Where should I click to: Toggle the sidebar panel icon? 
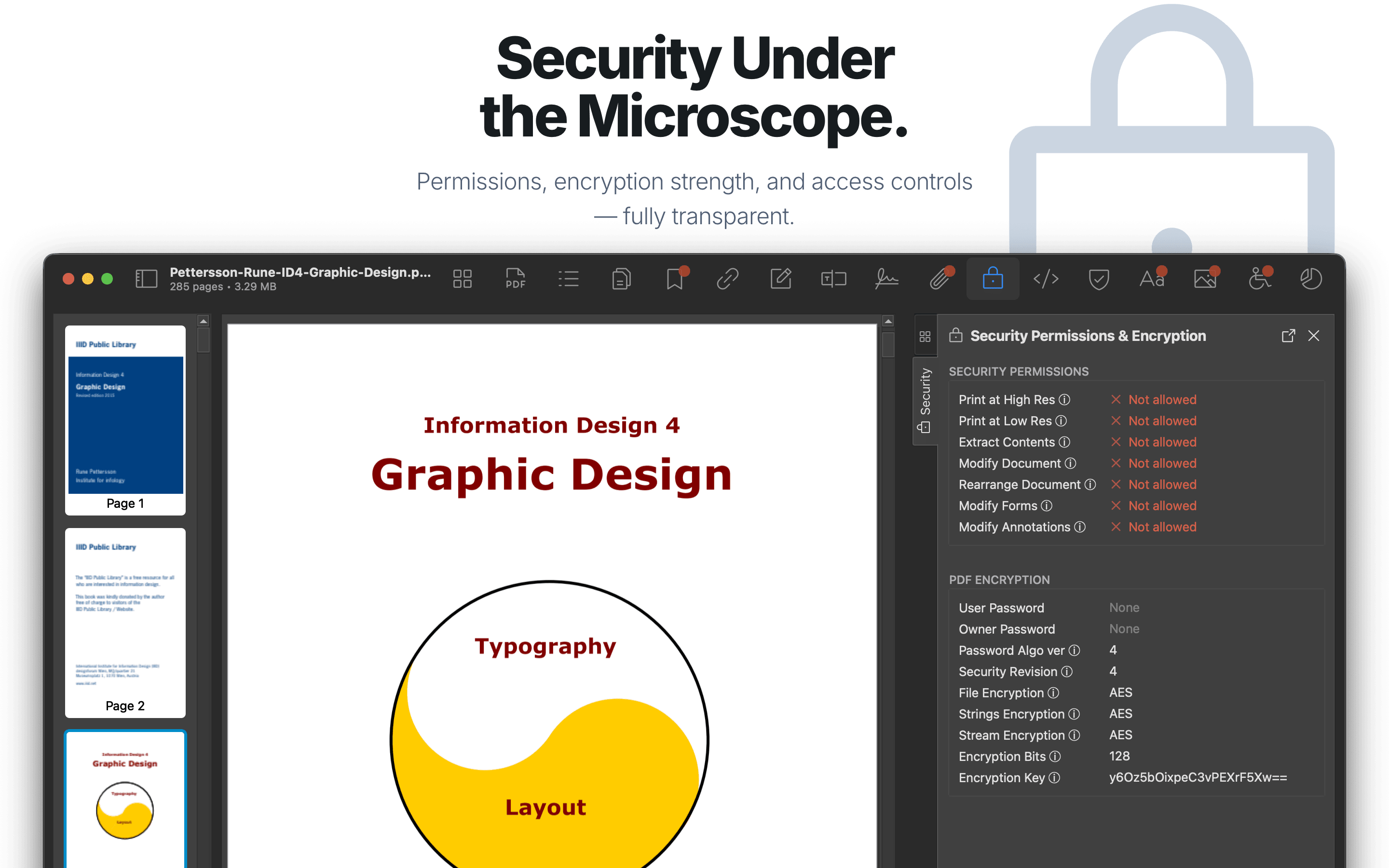146,279
